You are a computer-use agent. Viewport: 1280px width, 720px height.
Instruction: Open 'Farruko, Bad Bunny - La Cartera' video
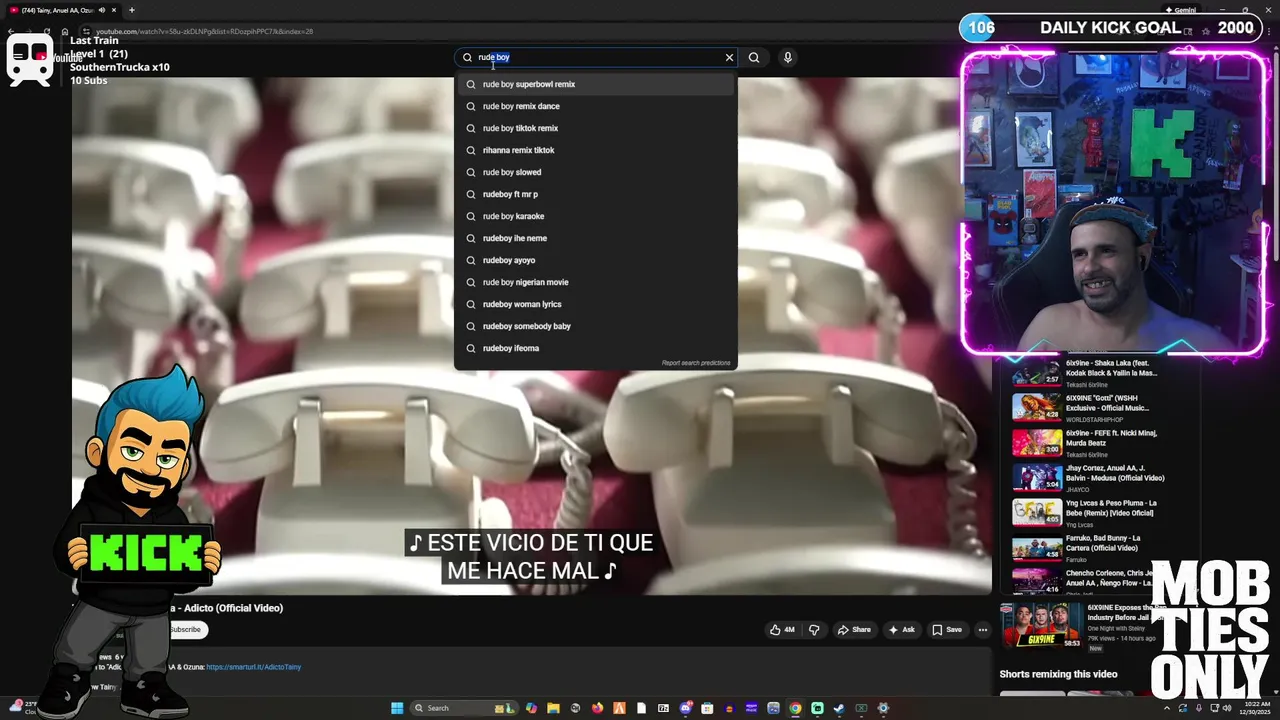1088,548
